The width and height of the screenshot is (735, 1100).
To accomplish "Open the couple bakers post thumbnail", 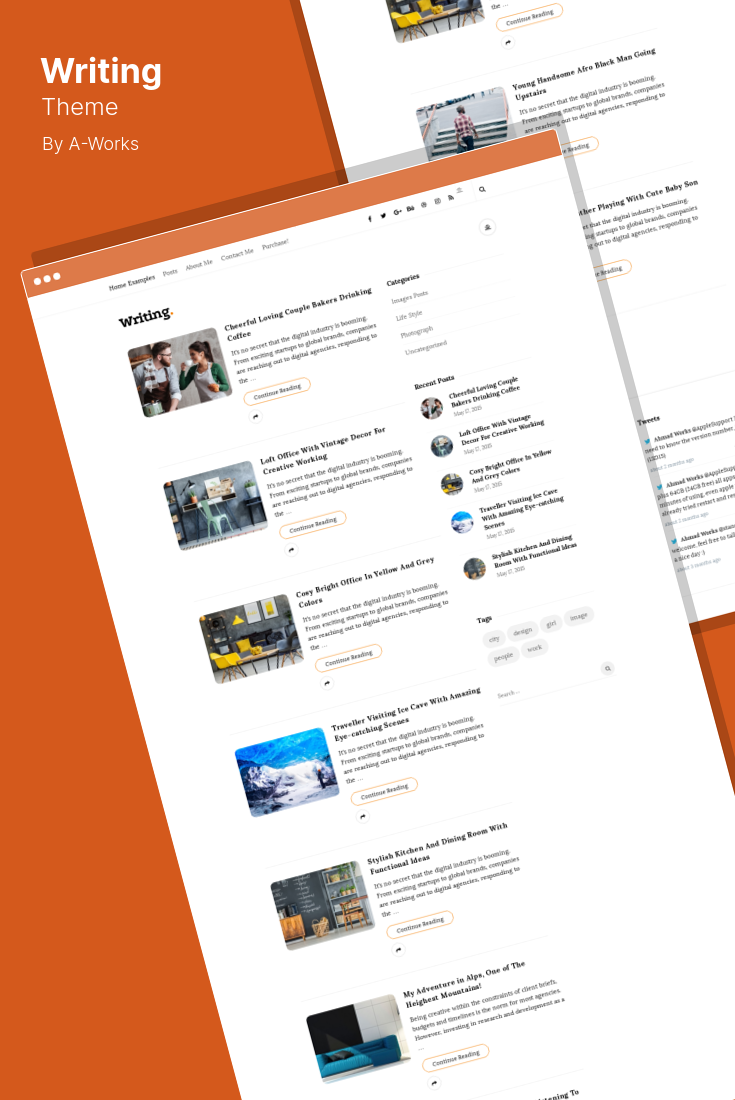I will click(x=180, y=373).
